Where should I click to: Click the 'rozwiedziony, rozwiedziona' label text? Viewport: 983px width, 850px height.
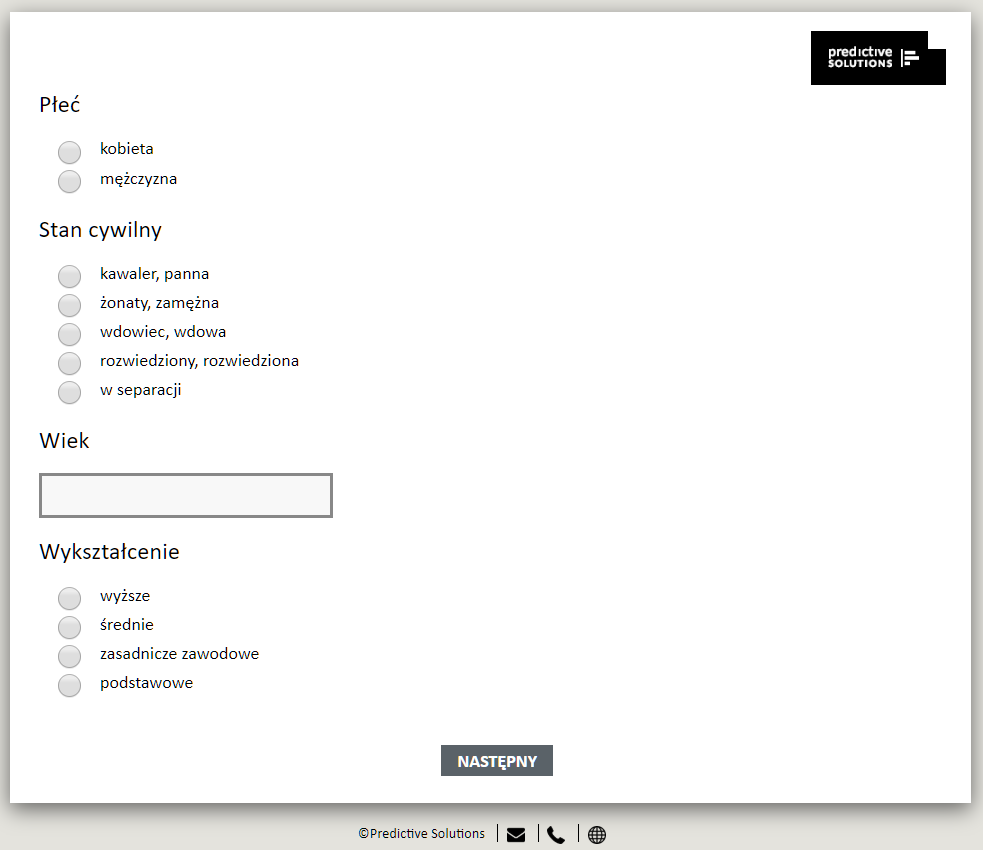point(199,361)
